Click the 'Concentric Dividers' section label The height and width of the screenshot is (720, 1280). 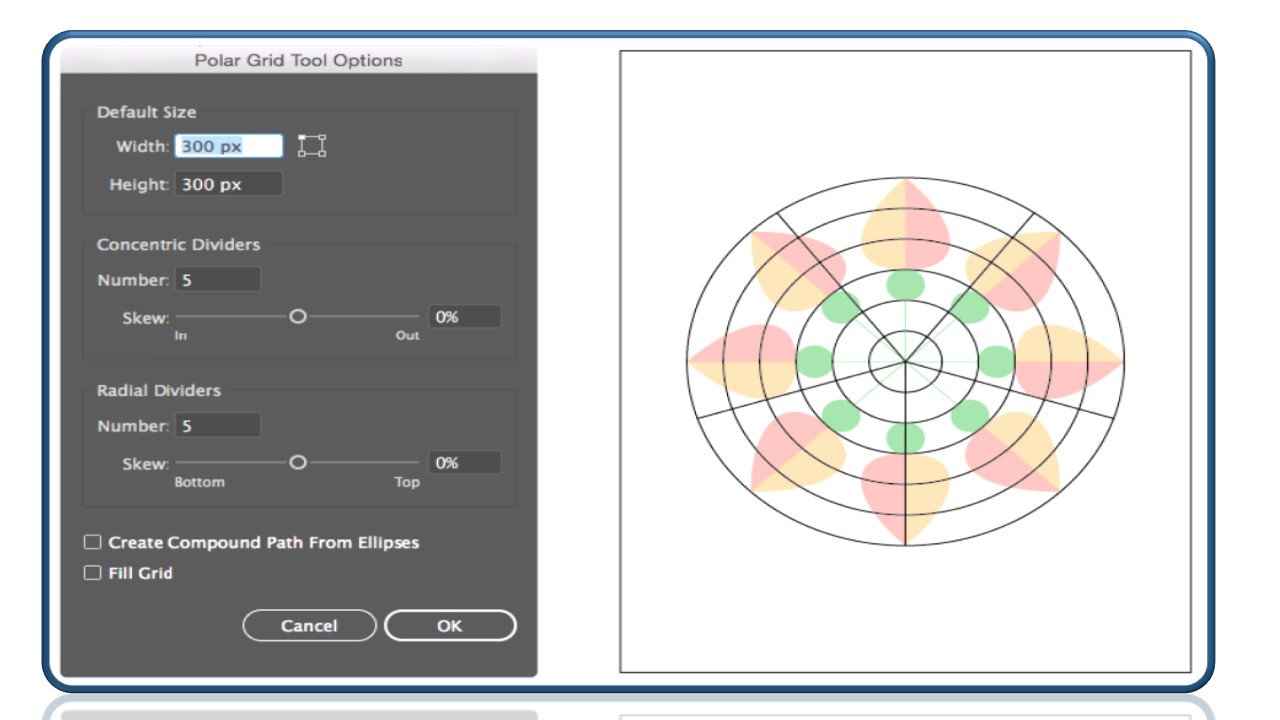[x=178, y=244]
